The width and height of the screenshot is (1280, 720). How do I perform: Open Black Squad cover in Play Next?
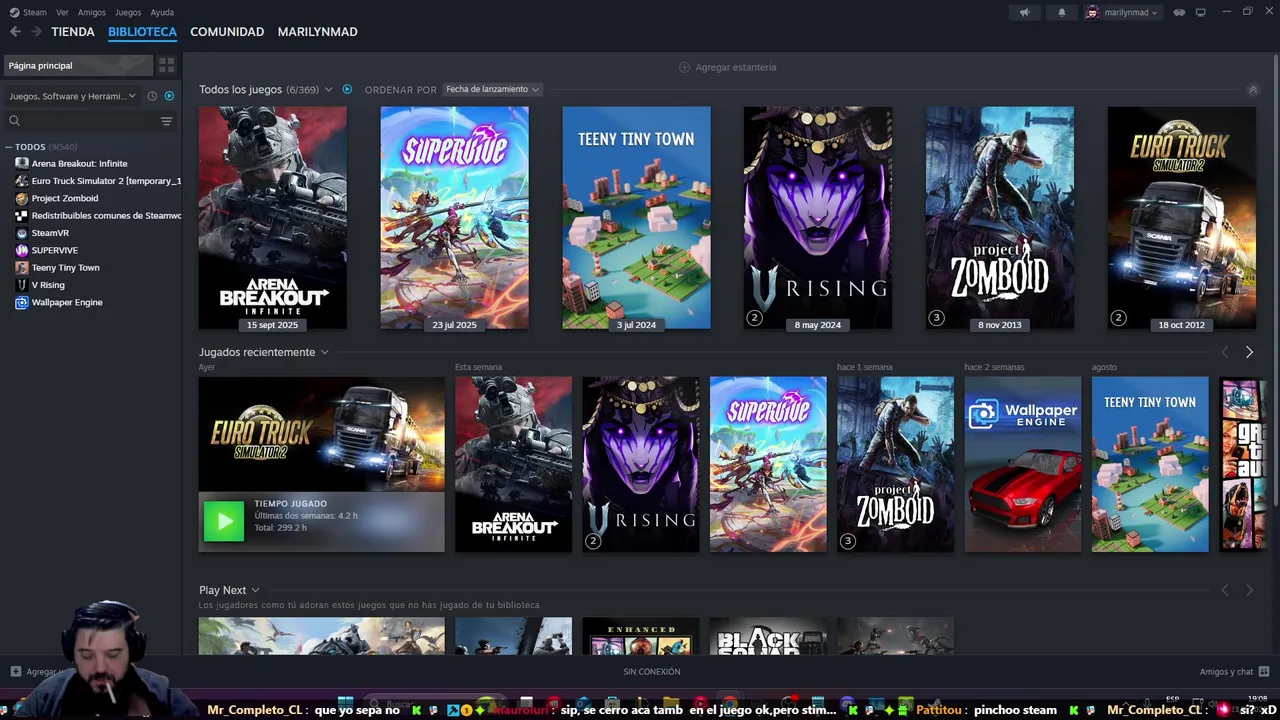(768, 637)
